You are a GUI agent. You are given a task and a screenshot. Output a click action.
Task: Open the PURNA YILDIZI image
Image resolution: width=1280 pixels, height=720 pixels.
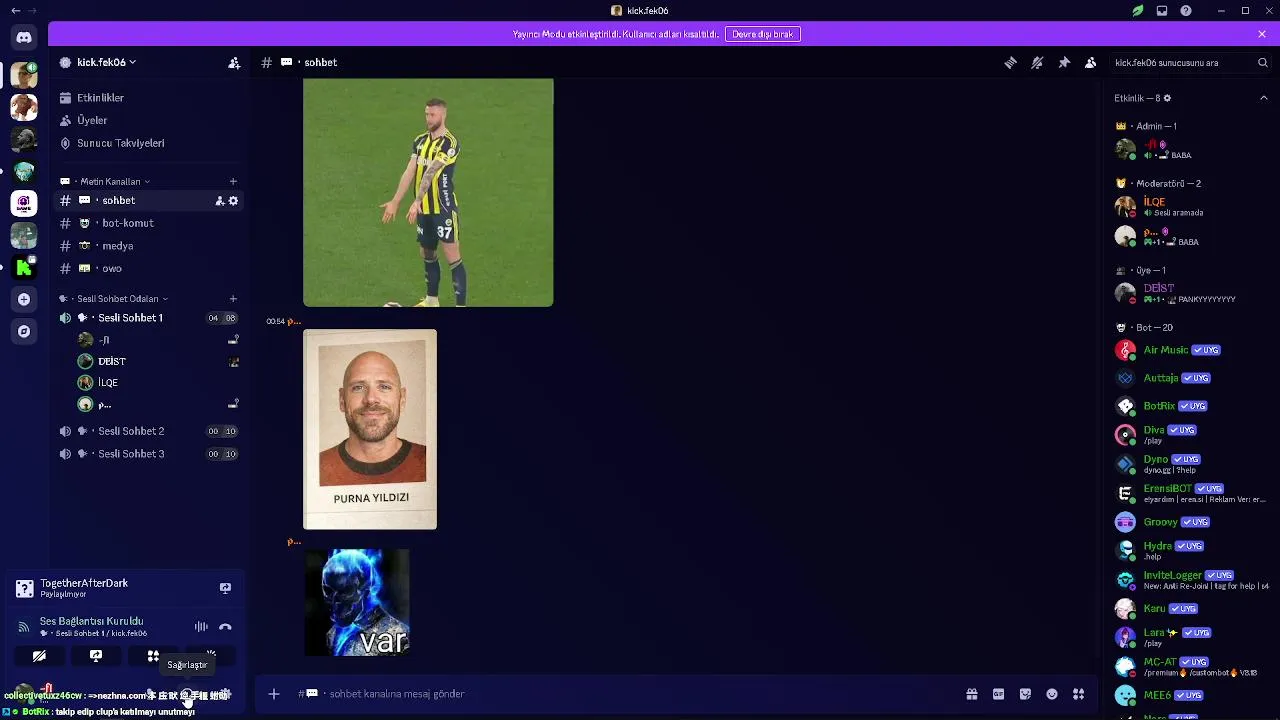pyautogui.click(x=370, y=429)
